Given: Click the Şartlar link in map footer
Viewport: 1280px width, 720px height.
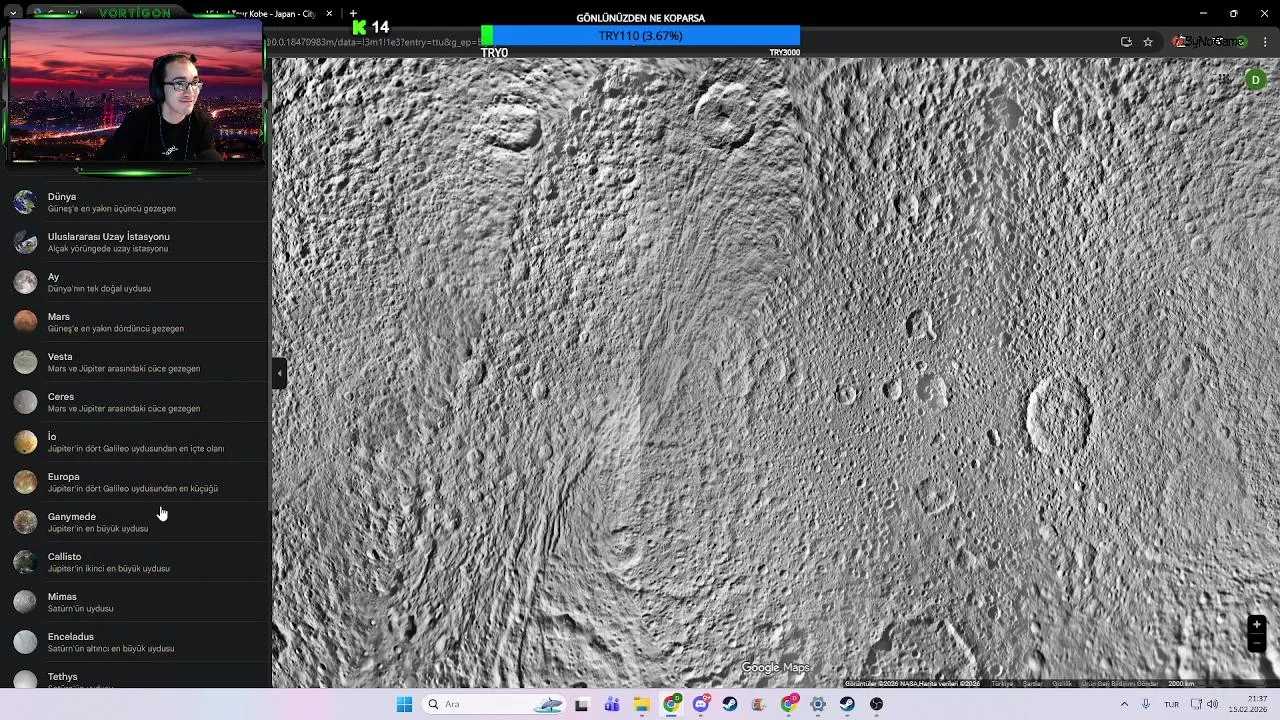Looking at the screenshot, I should click(x=1032, y=684).
